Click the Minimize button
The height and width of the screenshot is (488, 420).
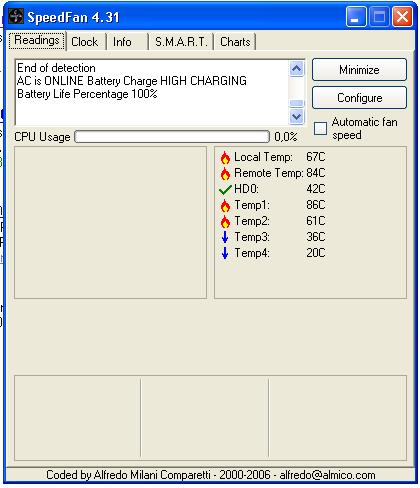(x=359, y=70)
